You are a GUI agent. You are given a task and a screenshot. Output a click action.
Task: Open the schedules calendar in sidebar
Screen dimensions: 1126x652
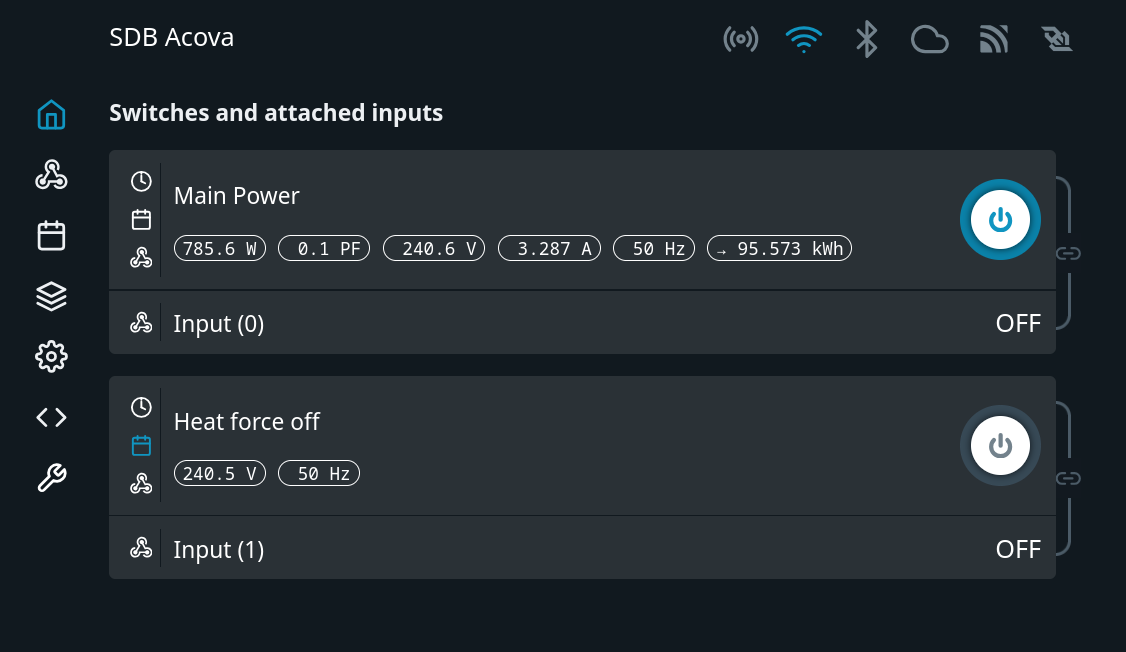click(x=51, y=235)
